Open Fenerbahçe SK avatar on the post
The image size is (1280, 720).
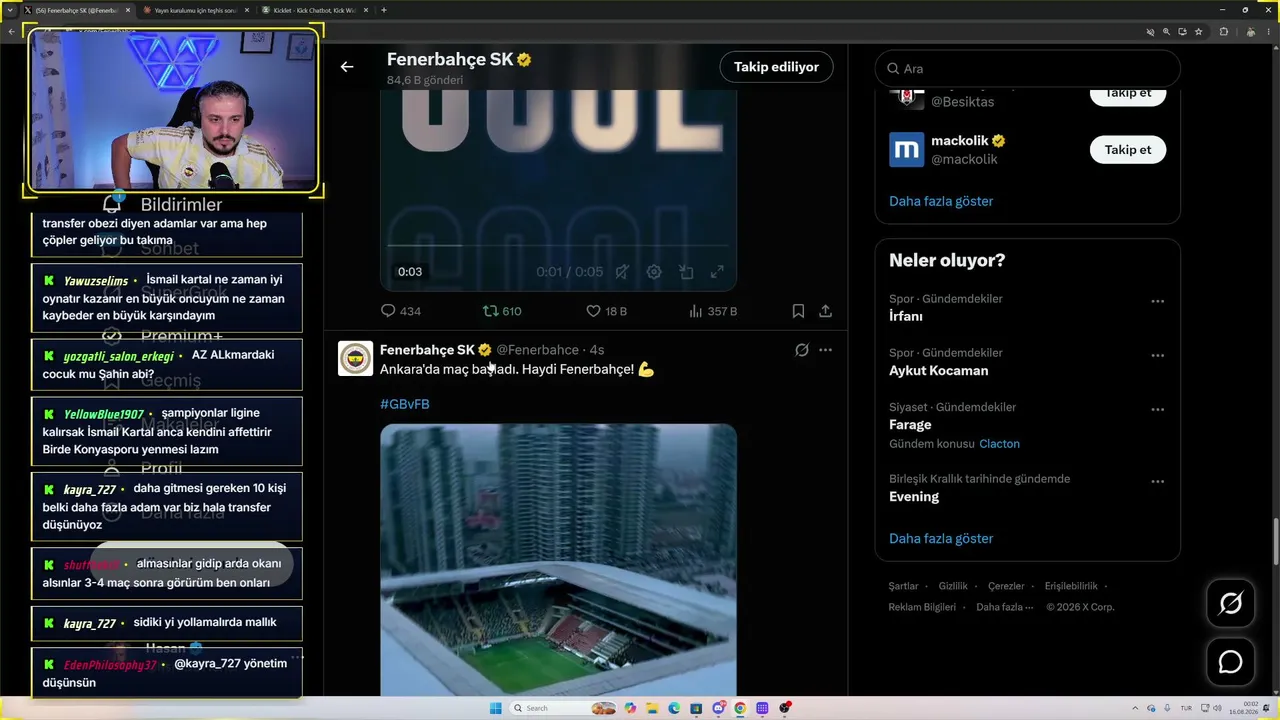point(355,358)
